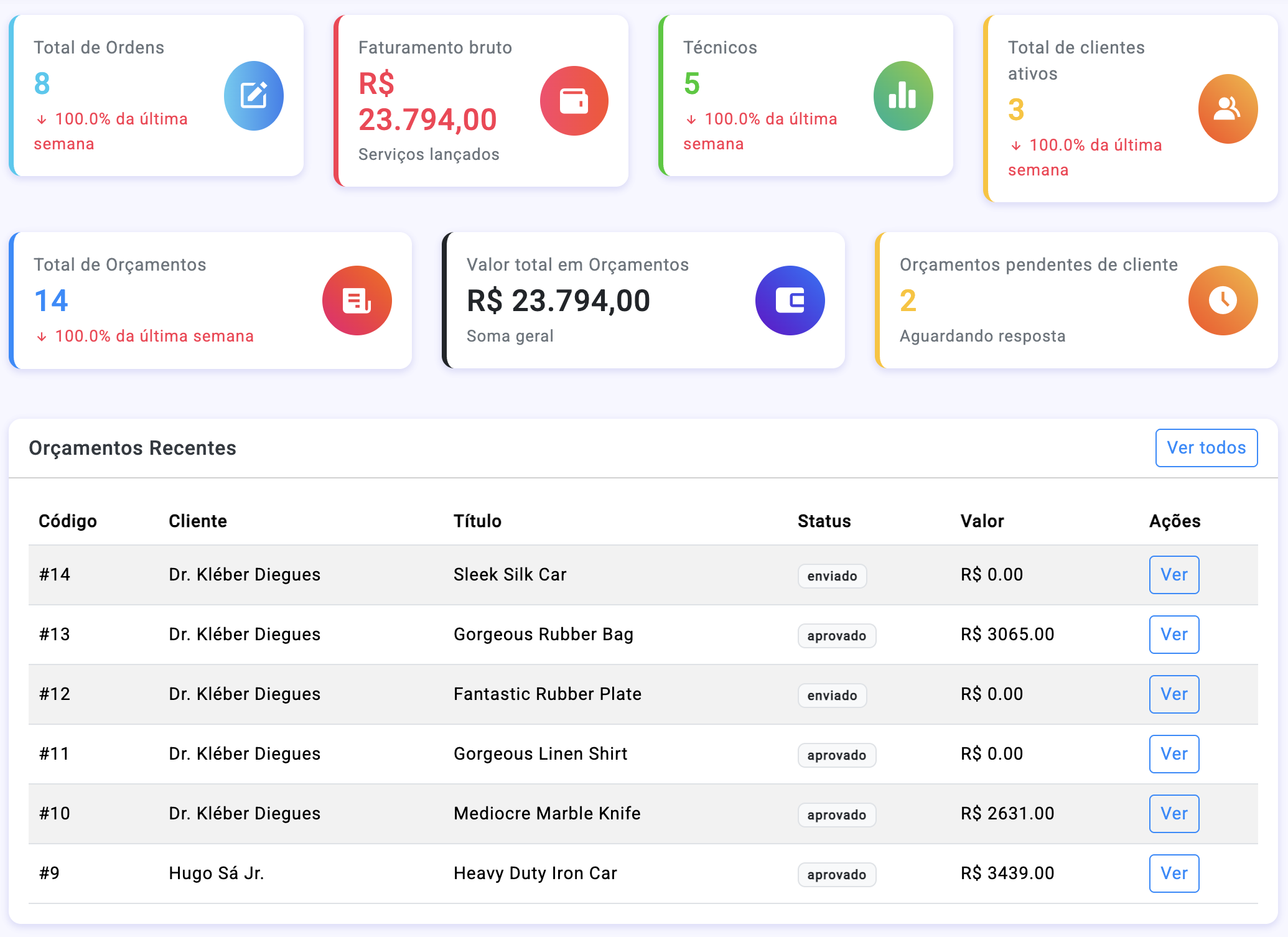View budget #13 Gorgeous Rubber Bag
This screenshot has width=1288, height=937.
click(x=1174, y=634)
